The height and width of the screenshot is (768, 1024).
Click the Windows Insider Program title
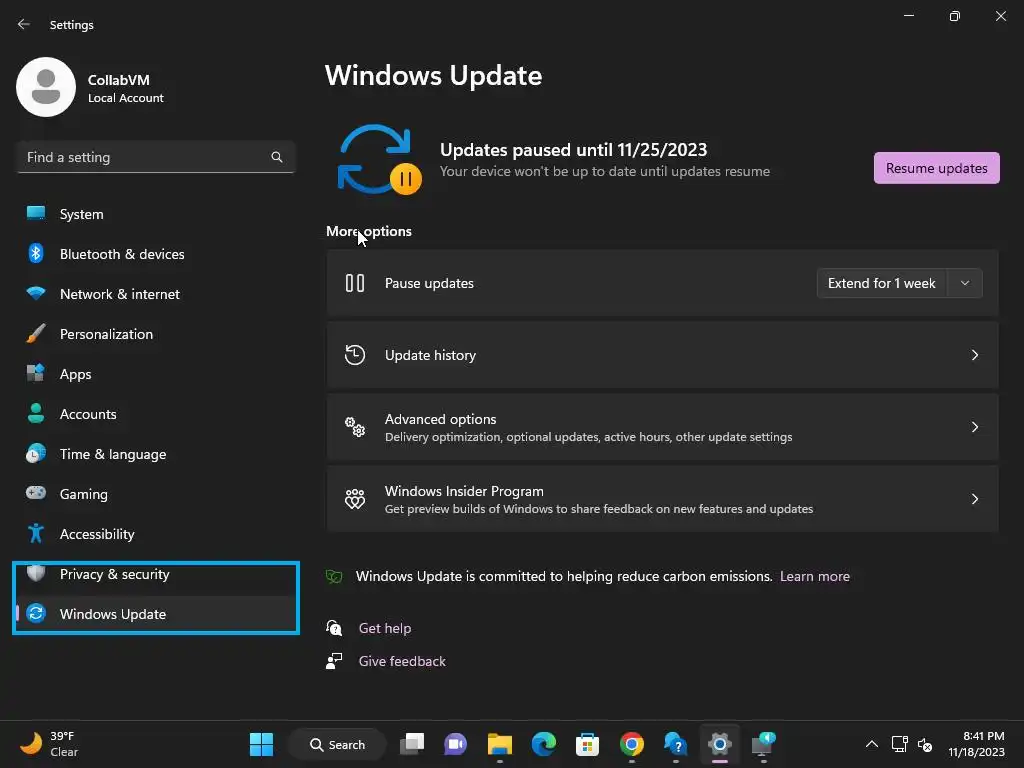[x=464, y=490]
